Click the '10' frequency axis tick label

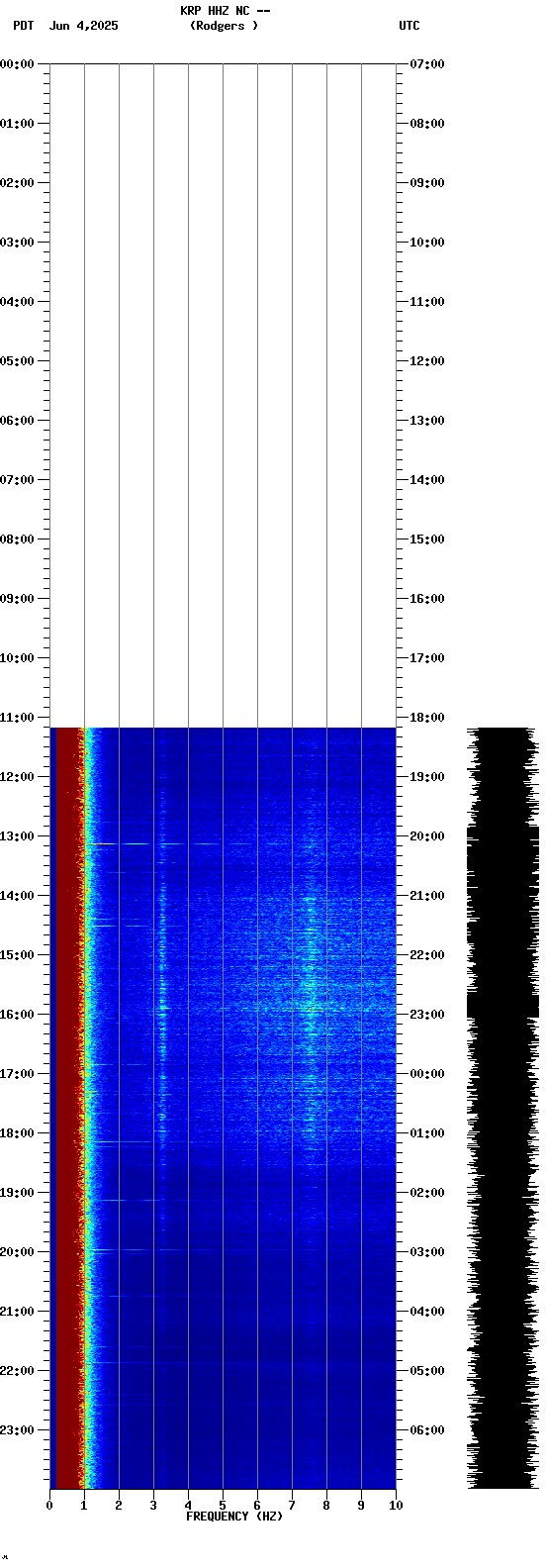[396, 1506]
